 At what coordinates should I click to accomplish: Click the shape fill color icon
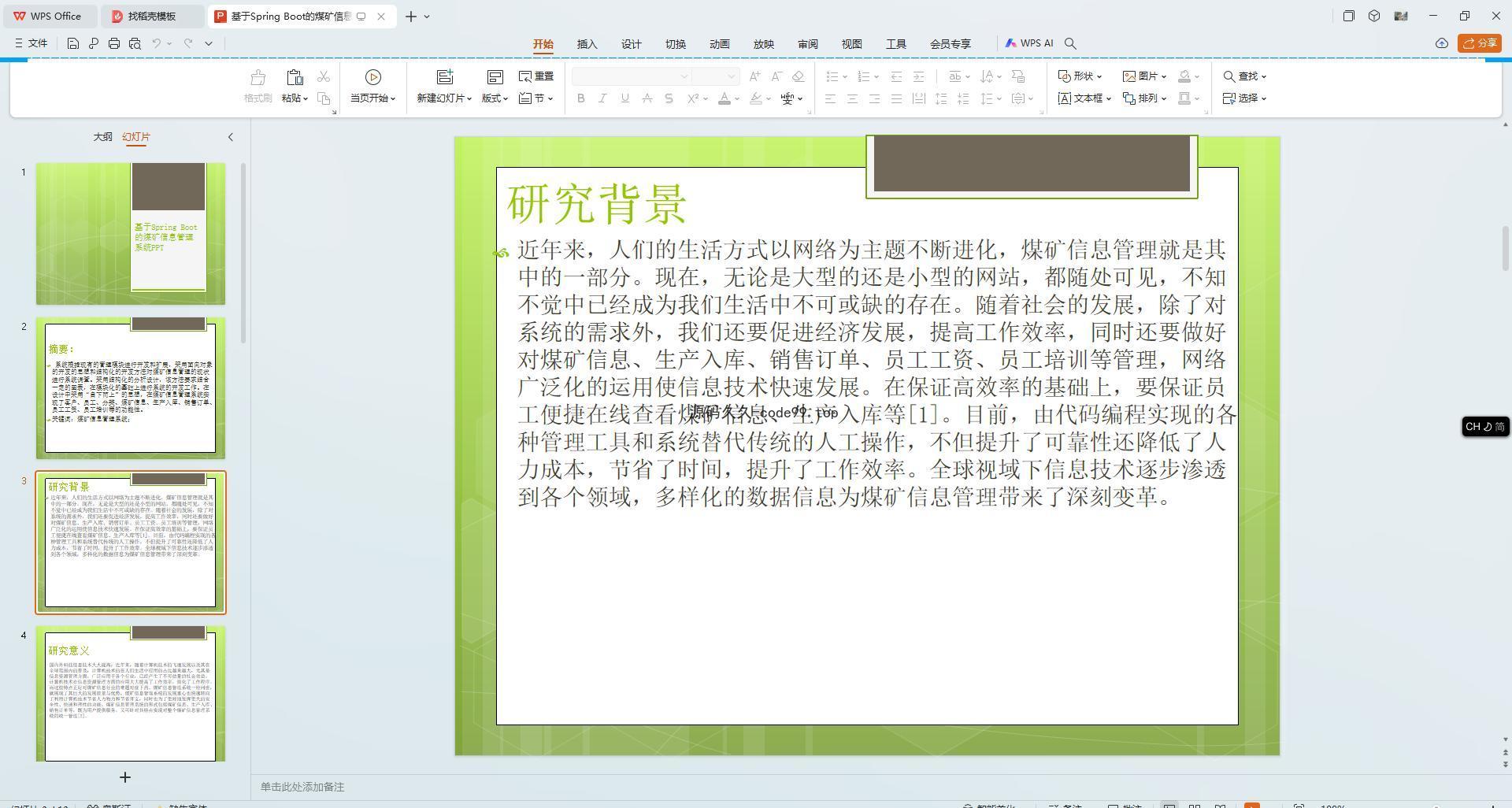click(1184, 76)
